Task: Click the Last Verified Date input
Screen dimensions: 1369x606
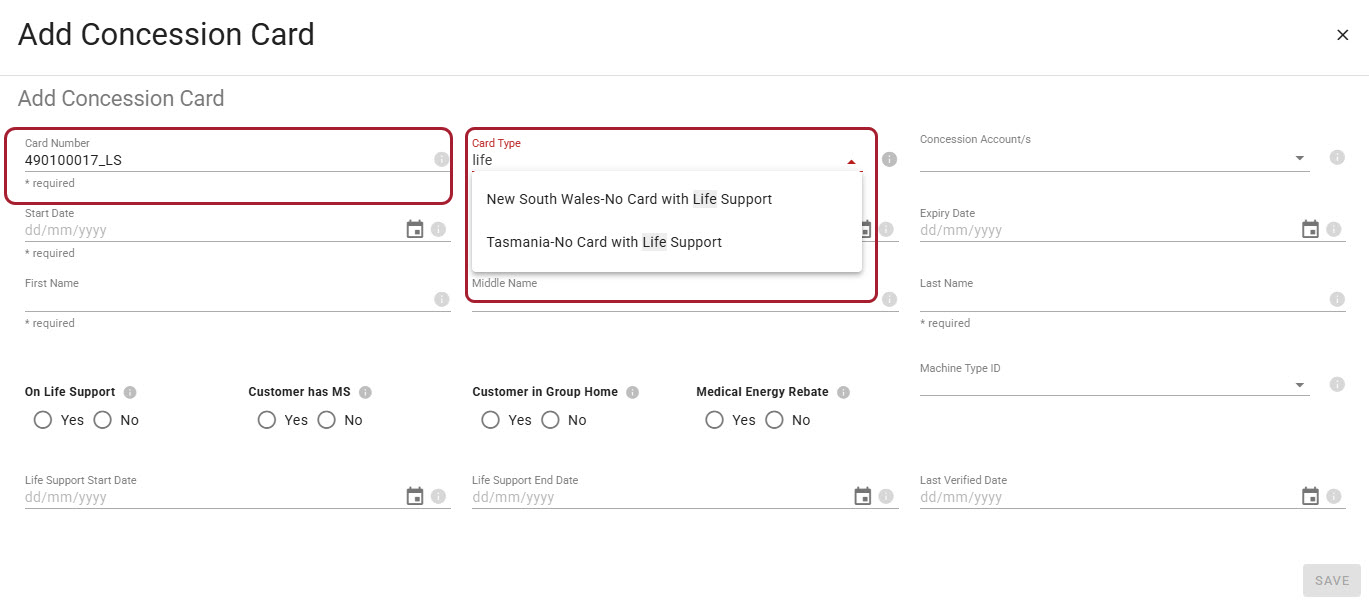Action: pyautogui.click(x=1108, y=497)
